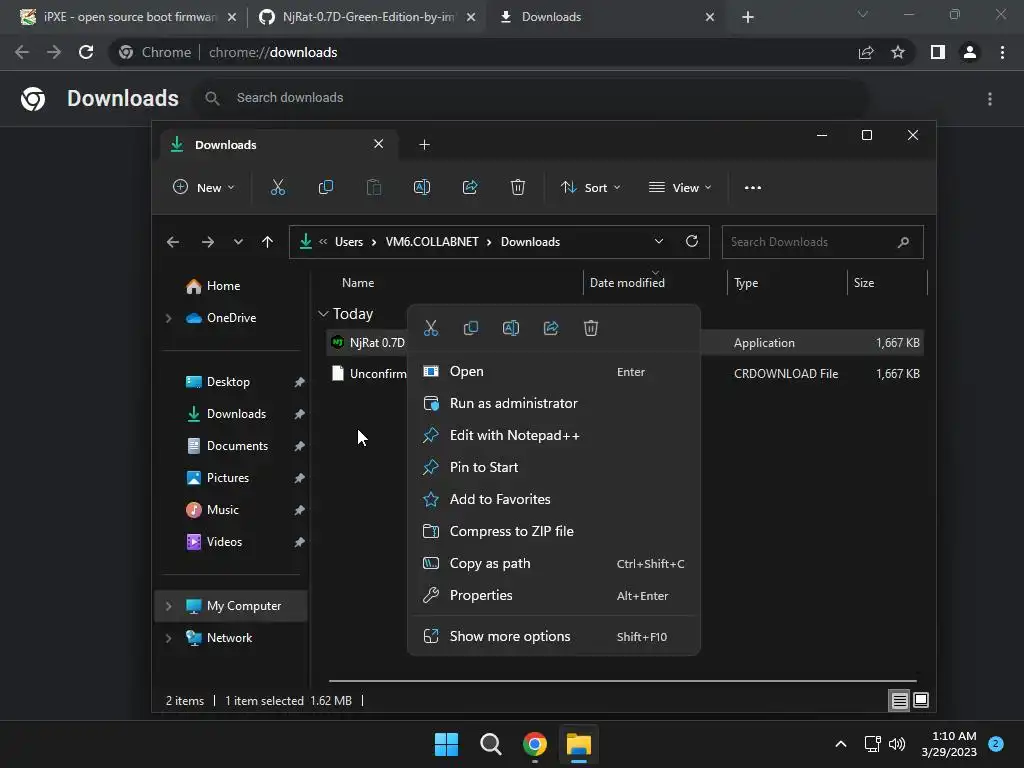Click File Explorer icon on taskbar
Screen dimensions: 1024x768
click(x=579, y=744)
